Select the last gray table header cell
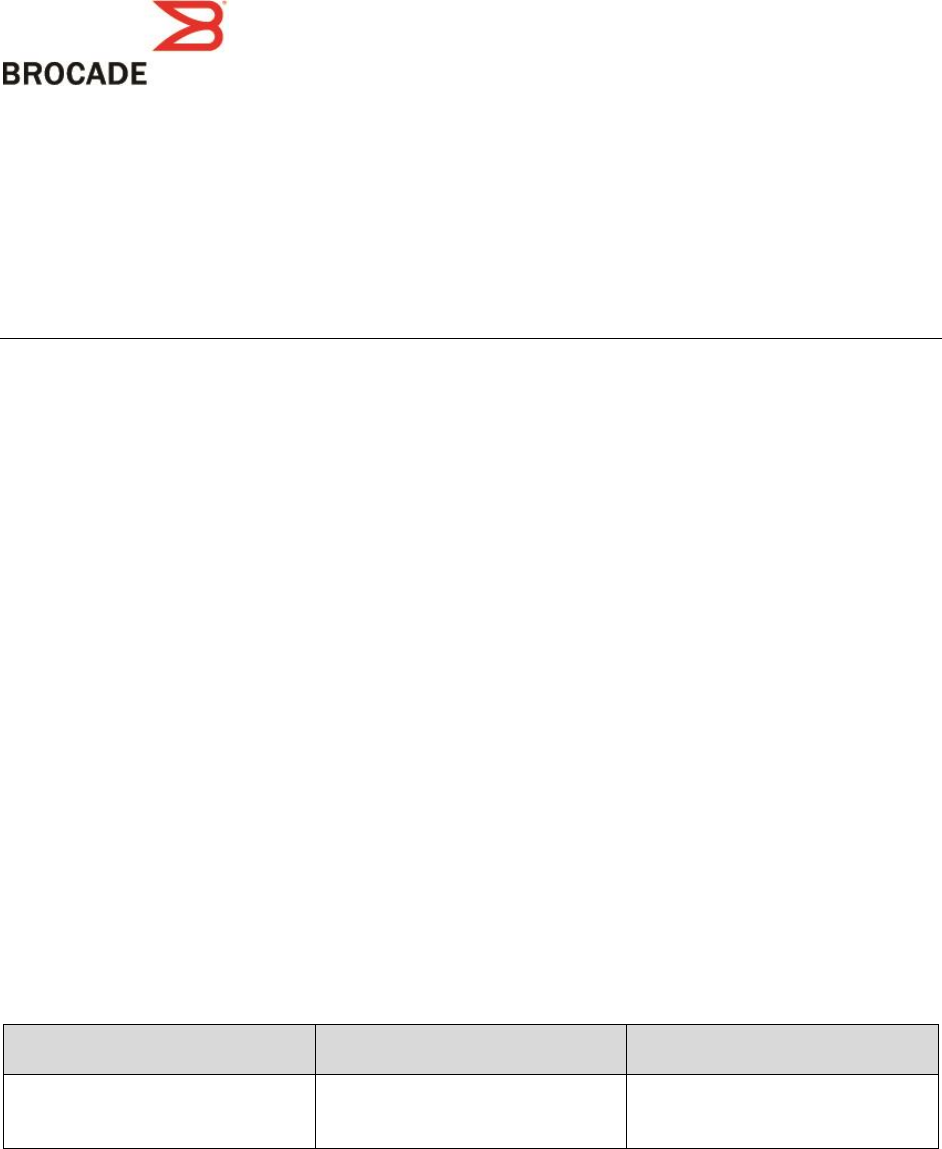The width and height of the screenshot is (942, 1149). 782,1048
